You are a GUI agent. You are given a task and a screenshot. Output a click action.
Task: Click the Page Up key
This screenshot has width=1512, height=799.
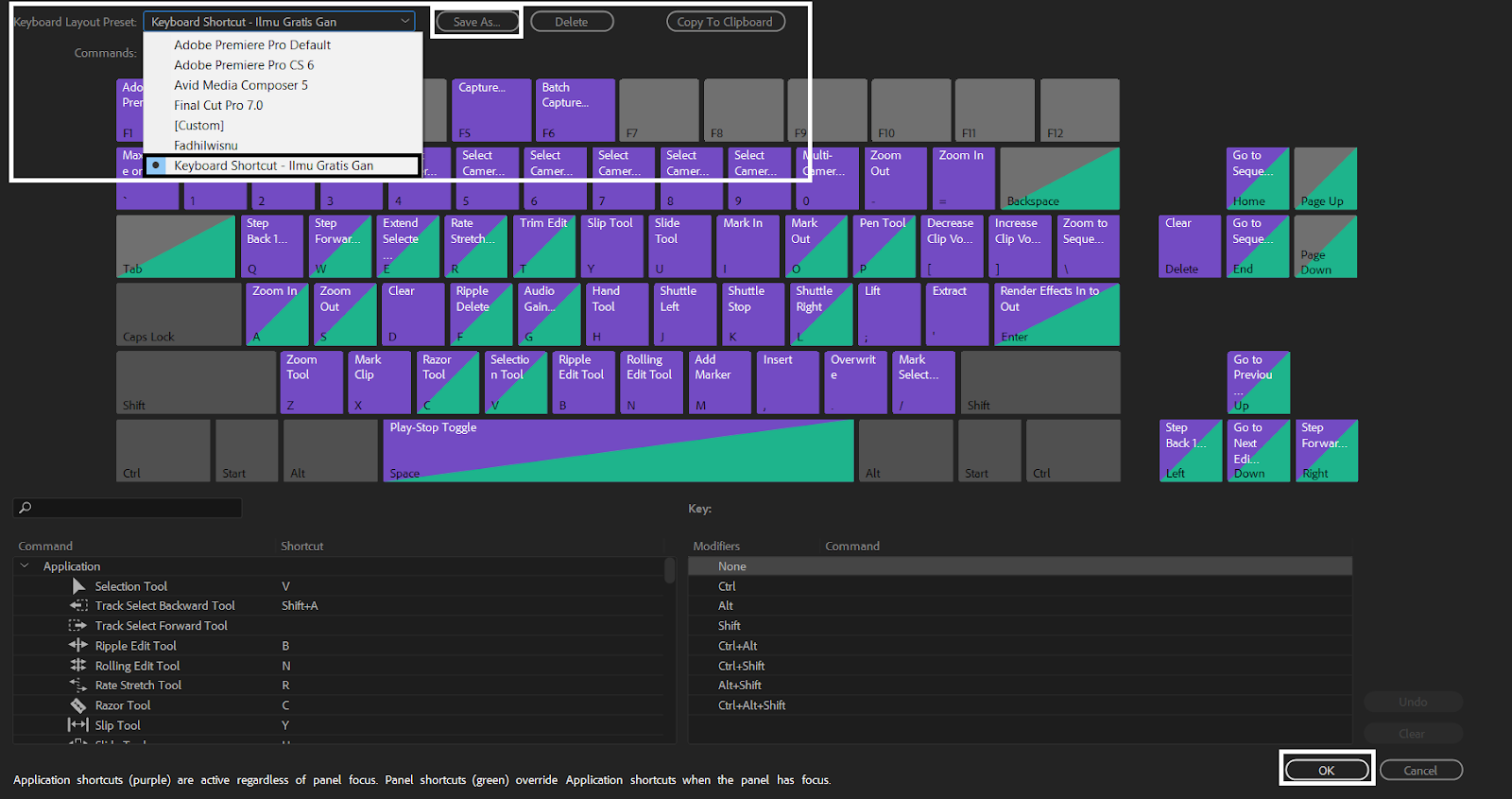1326,179
